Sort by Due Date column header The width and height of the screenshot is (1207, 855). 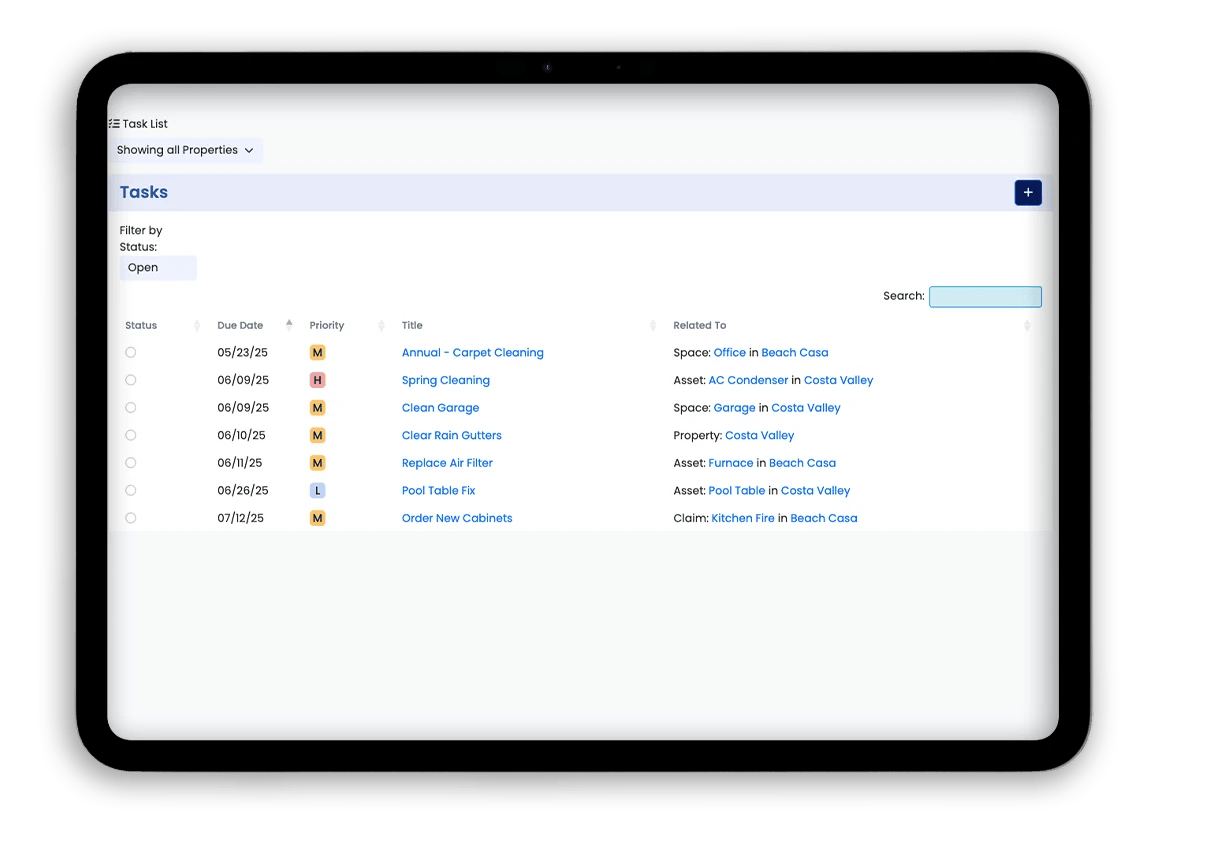point(240,326)
